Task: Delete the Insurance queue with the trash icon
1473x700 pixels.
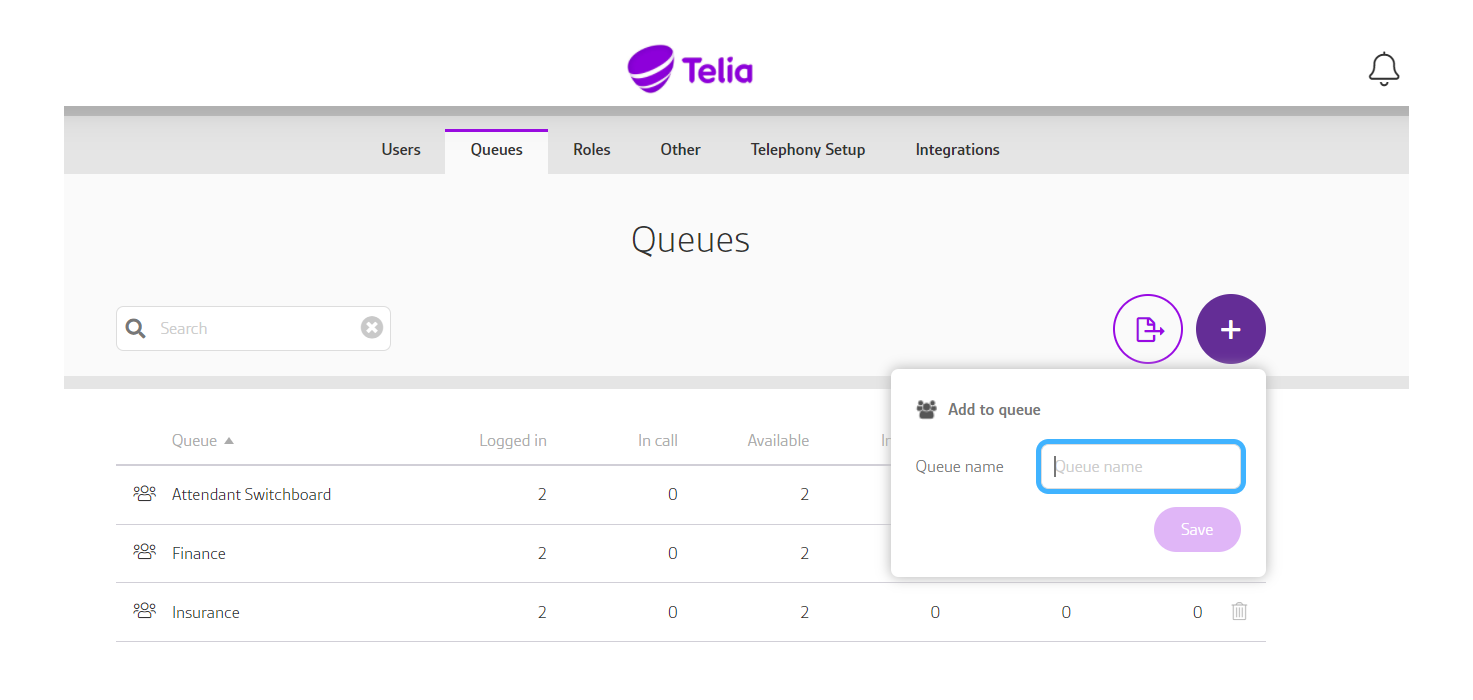Action: click(x=1239, y=611)
